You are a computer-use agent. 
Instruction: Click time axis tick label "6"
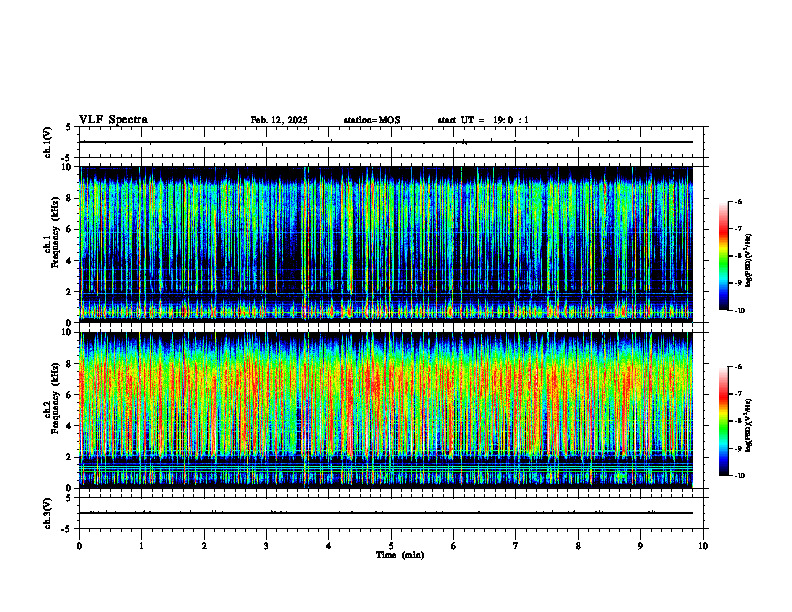click(x=454, y=546)
